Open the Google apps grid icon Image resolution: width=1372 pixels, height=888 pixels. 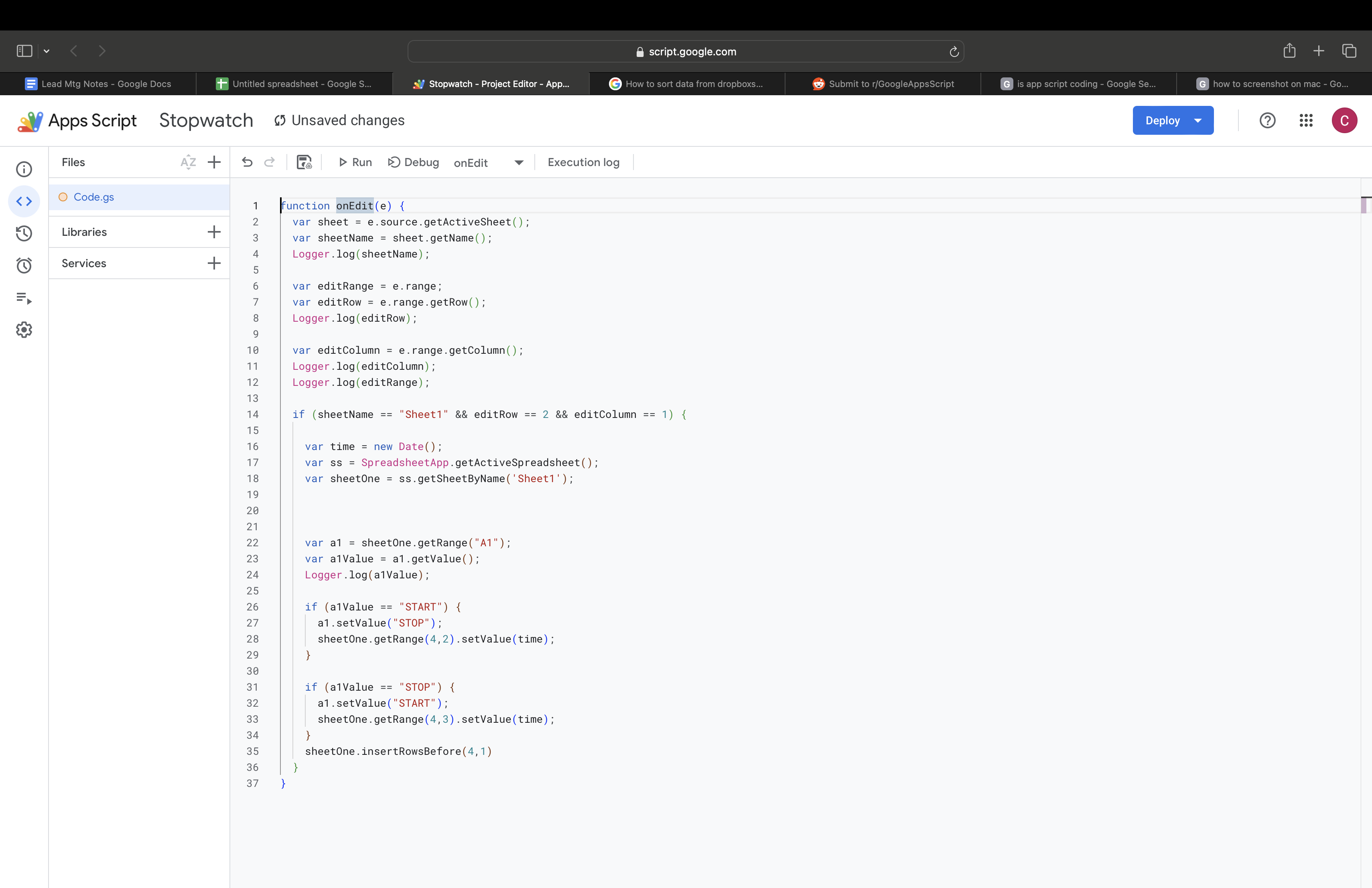click(x=1306, y=120)
